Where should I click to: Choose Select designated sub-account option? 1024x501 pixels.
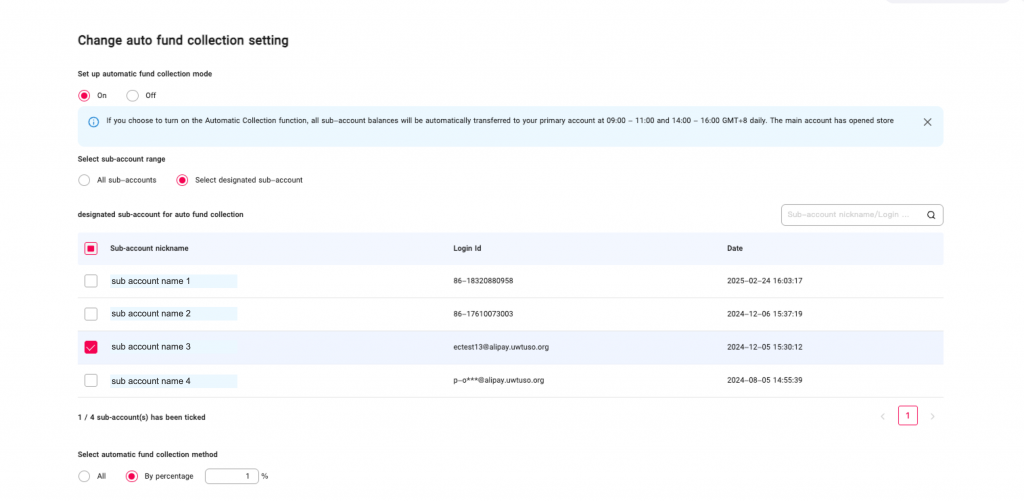point(182,180)
